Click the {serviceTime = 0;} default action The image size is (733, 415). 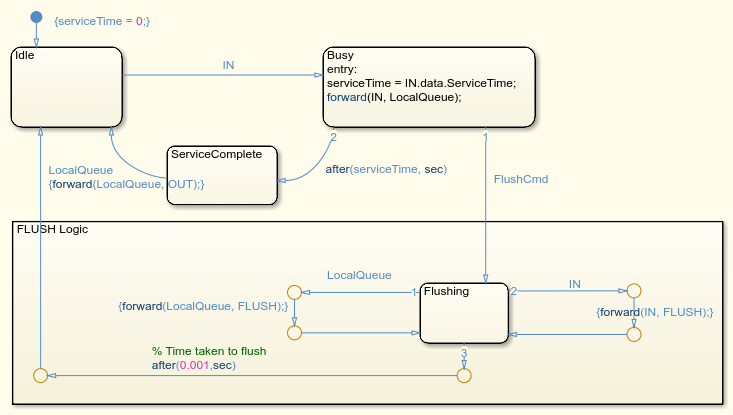pyautogui.click(x=102, y=21)
